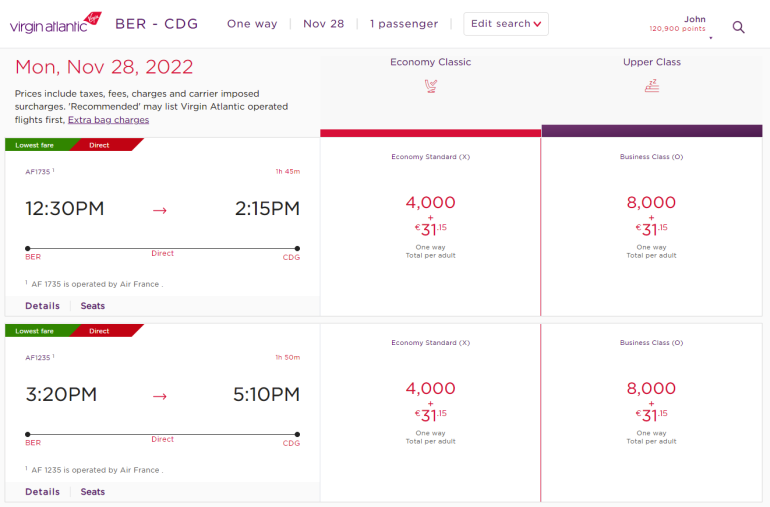This screenshot has height=507, width=770.
Task: Click the Economy Classic seat icon
Action: pos(430,86)
